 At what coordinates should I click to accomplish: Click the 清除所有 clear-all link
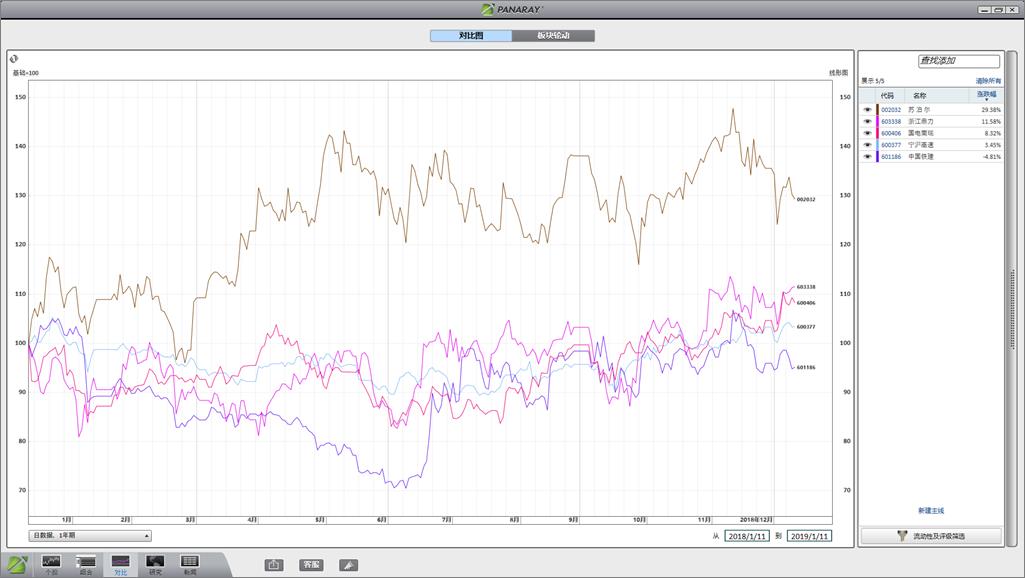[x=988, y=81]
